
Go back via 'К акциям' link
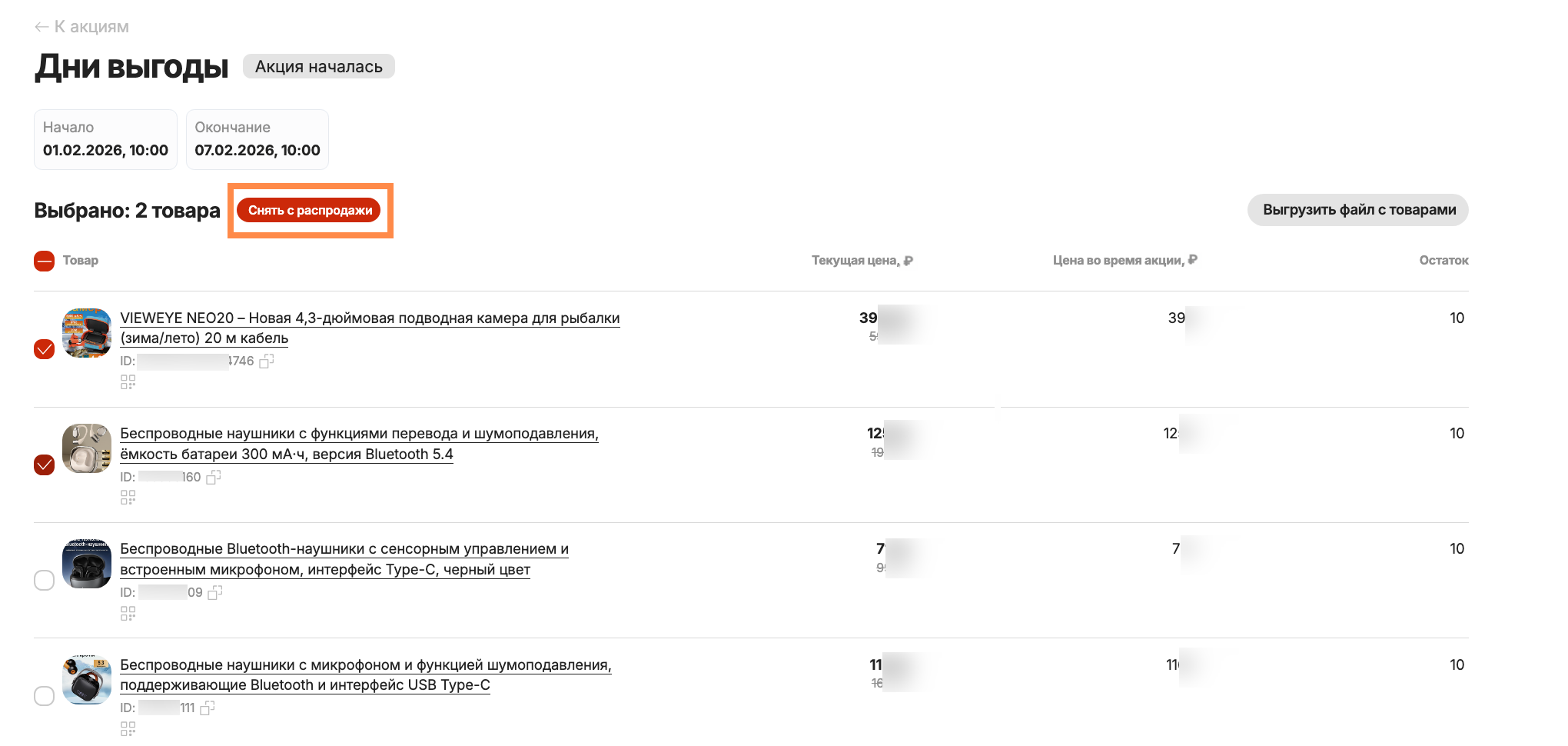tap(81, 27)
